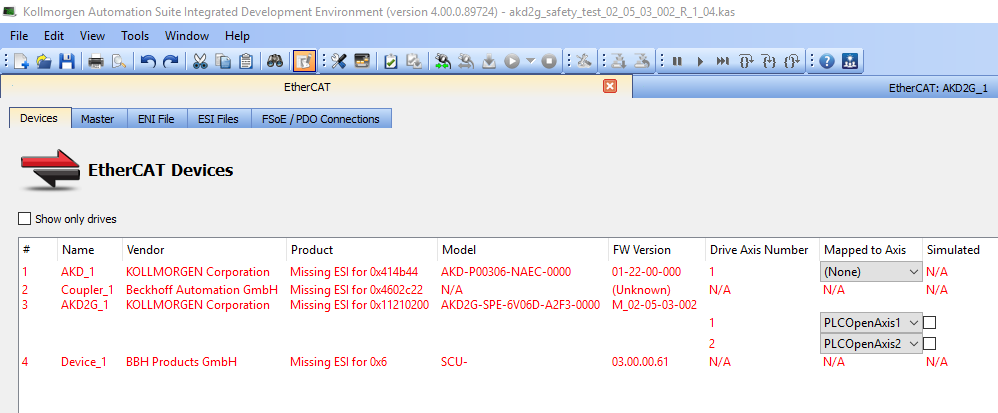Click the New project icon
Viewport: 998px width, 413px height.
tap(21, 61)
